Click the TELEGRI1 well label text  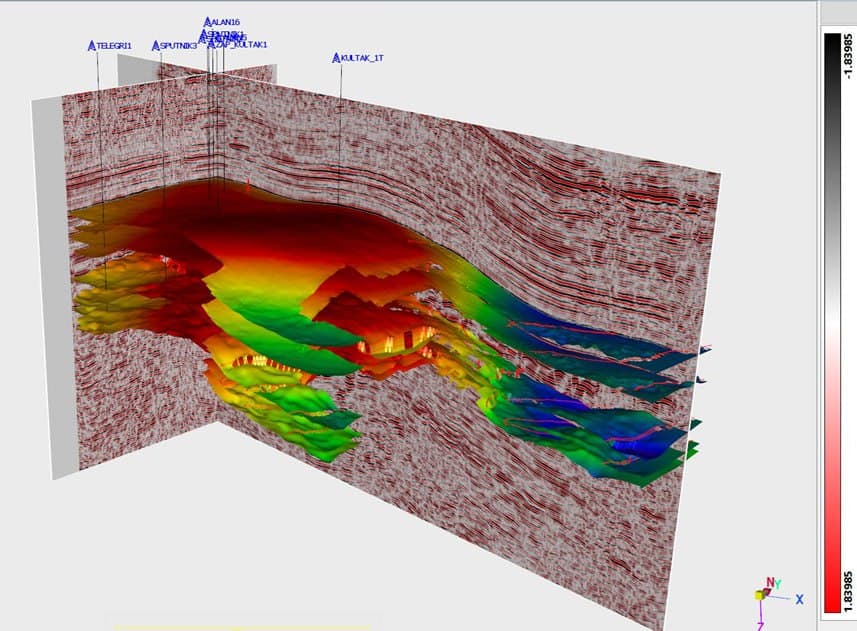(x=114, y=46)
